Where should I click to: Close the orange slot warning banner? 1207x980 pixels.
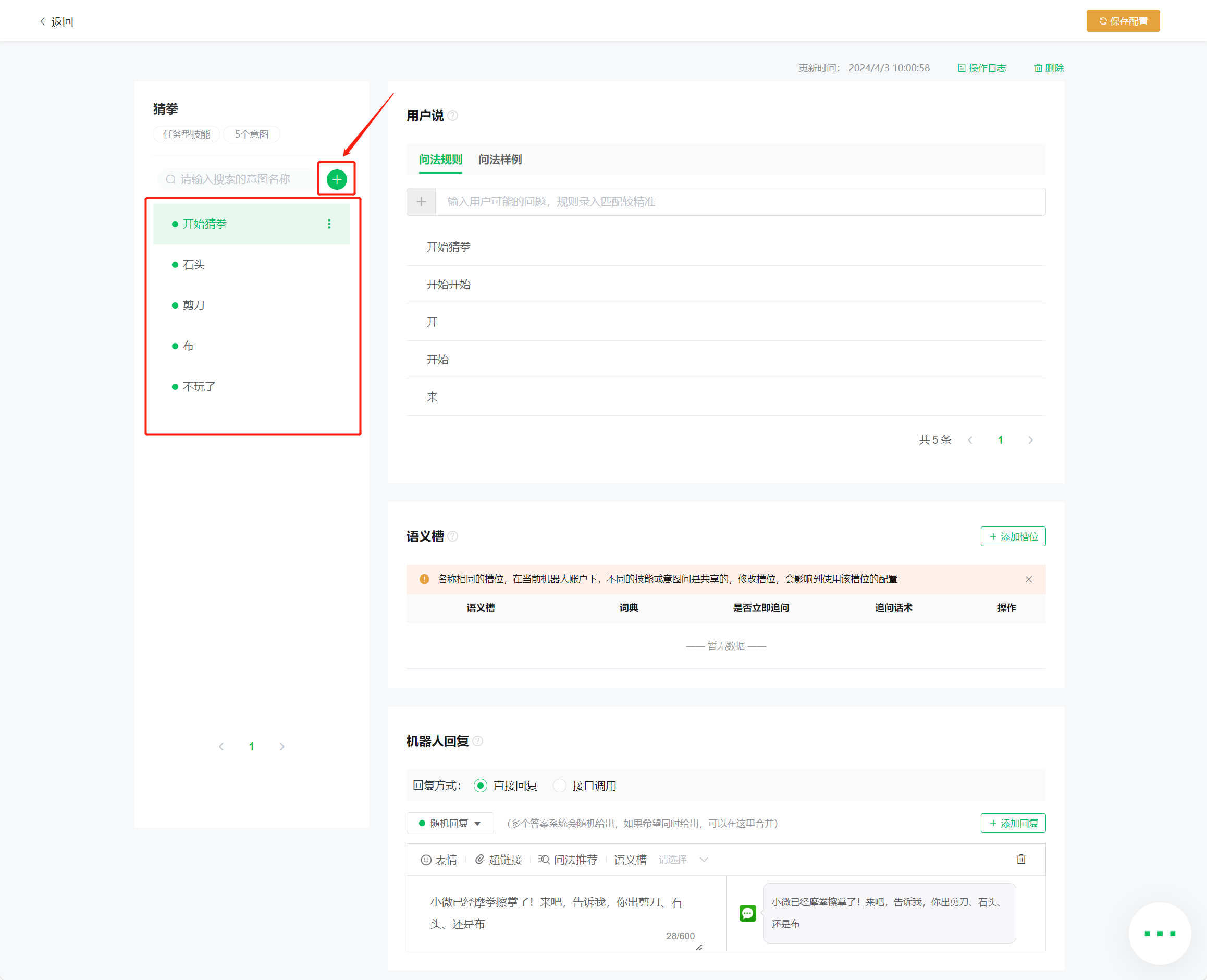click(1028, 579)
